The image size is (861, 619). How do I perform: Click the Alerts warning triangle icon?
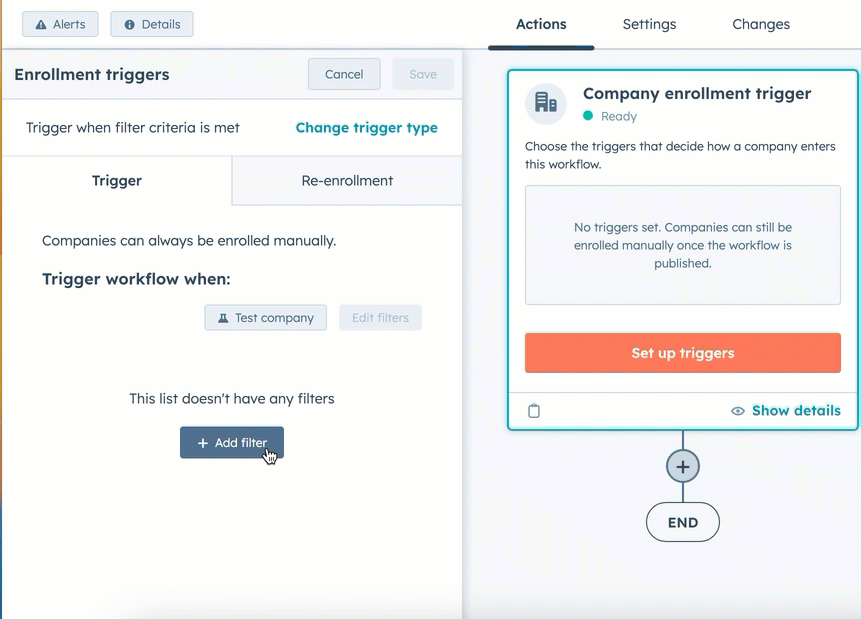[42, 24]
